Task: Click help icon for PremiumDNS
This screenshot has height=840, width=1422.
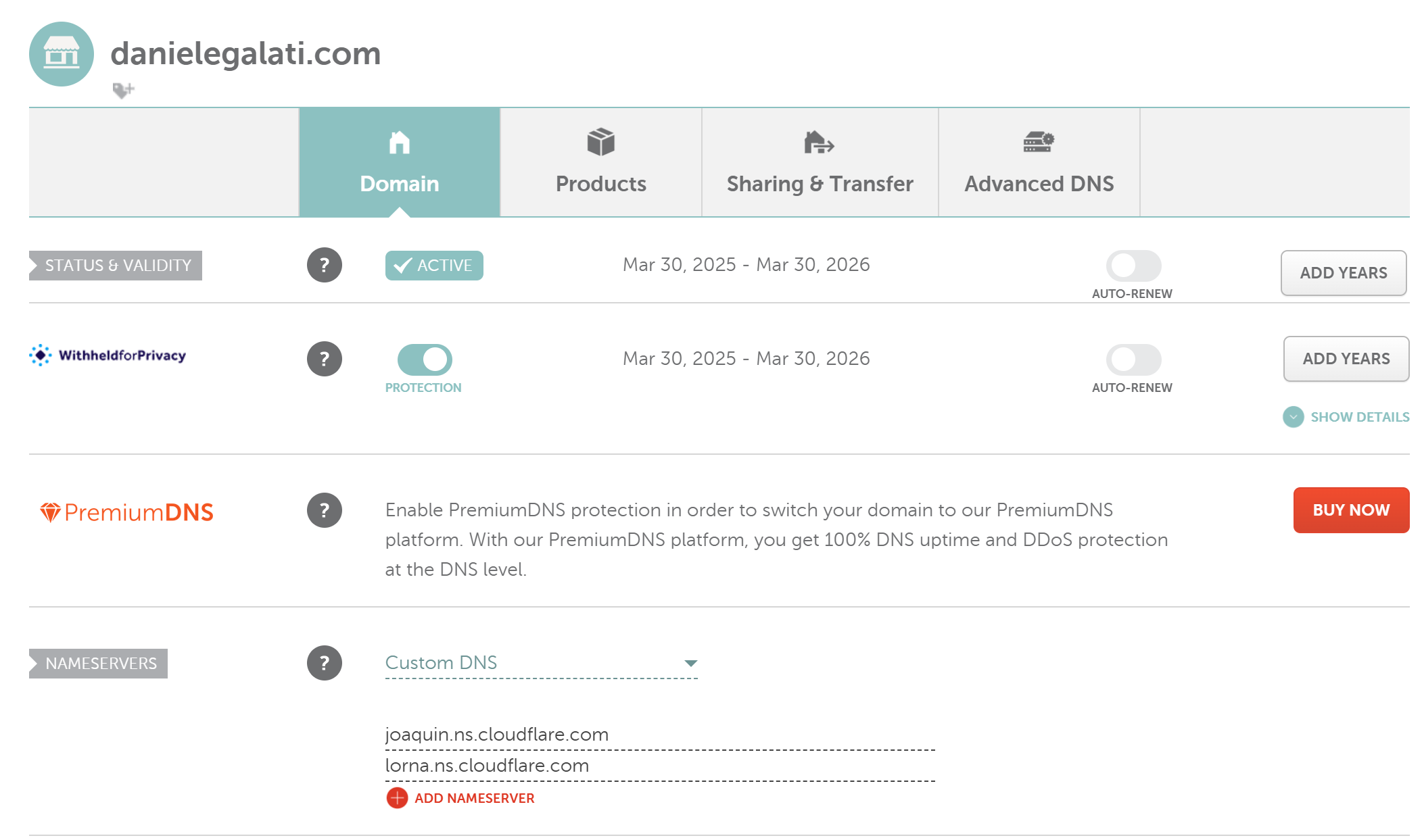Action: click(x=325, y=510)
